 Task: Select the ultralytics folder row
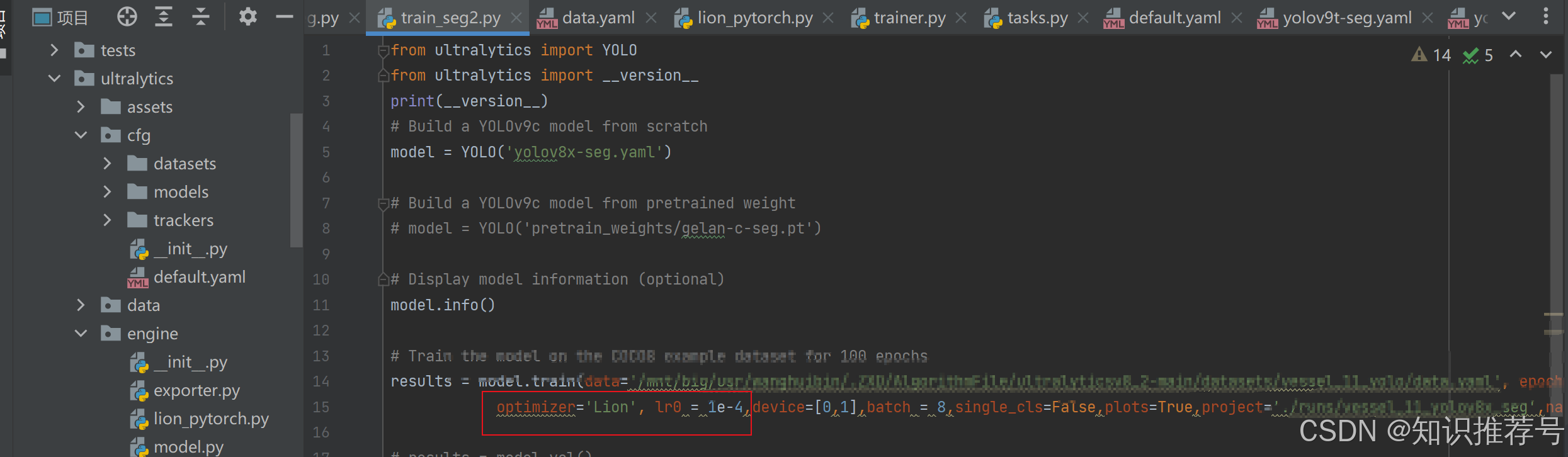pos(123,79)
